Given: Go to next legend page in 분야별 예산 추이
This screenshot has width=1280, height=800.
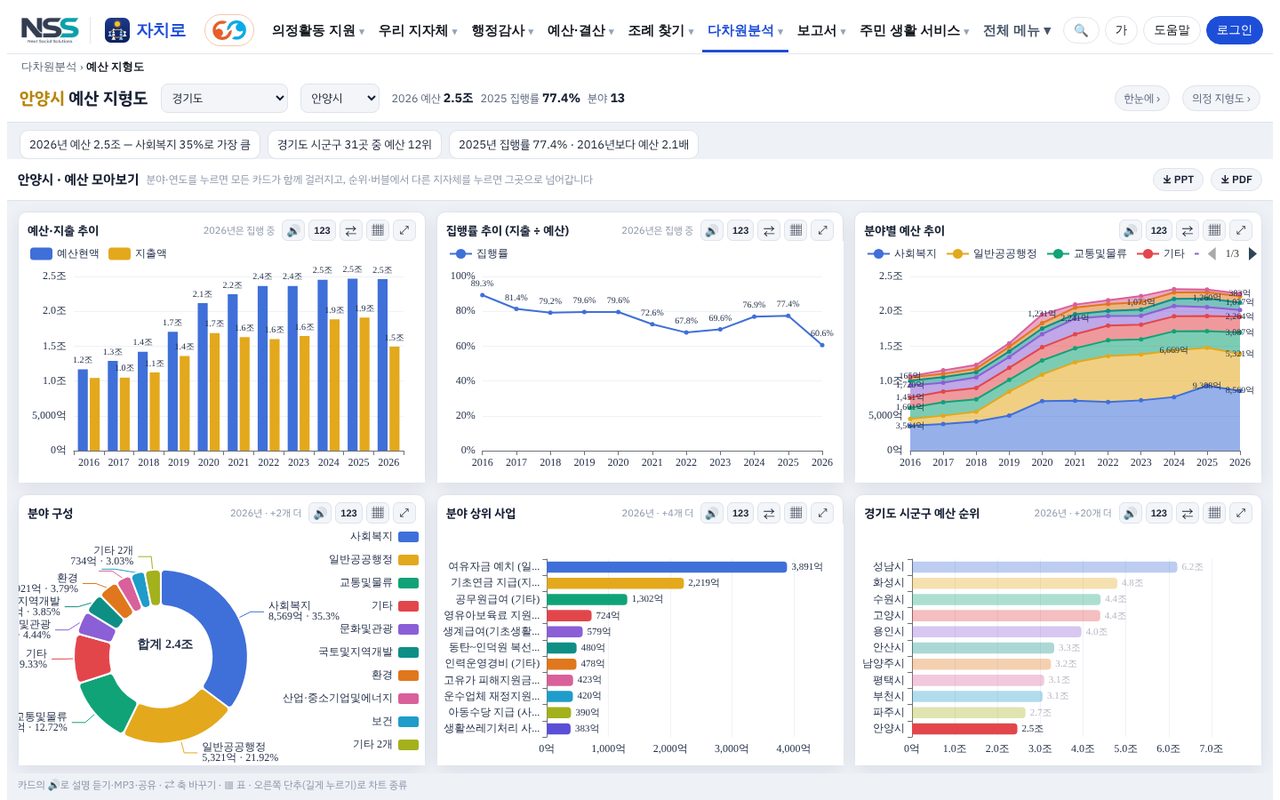Looking at the screenshot, I should point(1253,254).
